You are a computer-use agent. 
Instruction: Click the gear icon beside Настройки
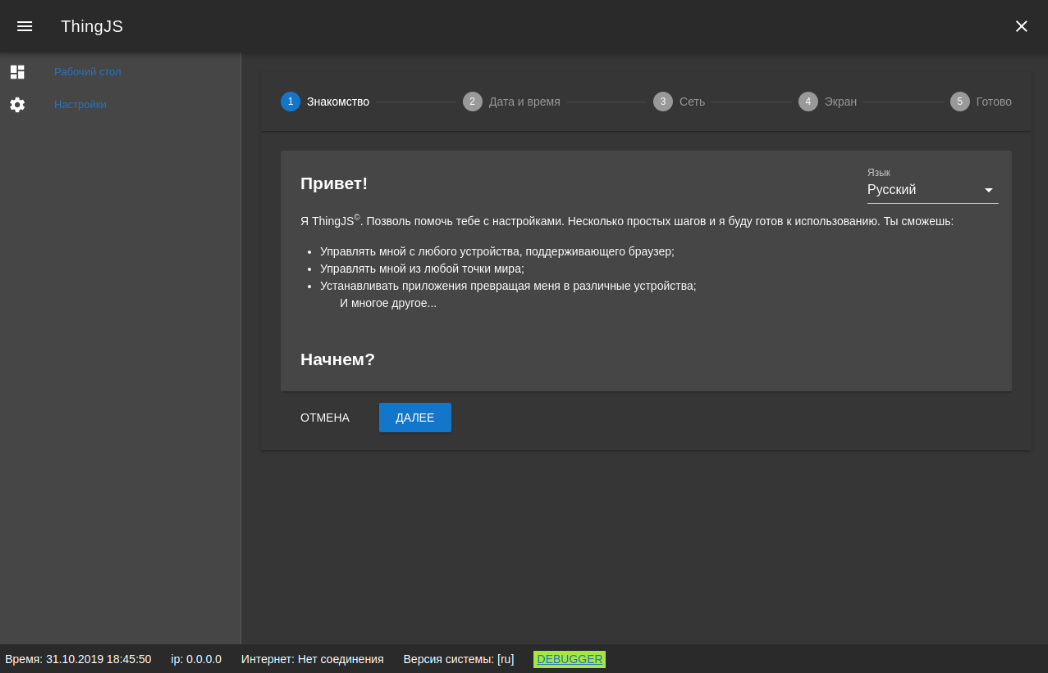pyautogui.click(x=17, y=104)
